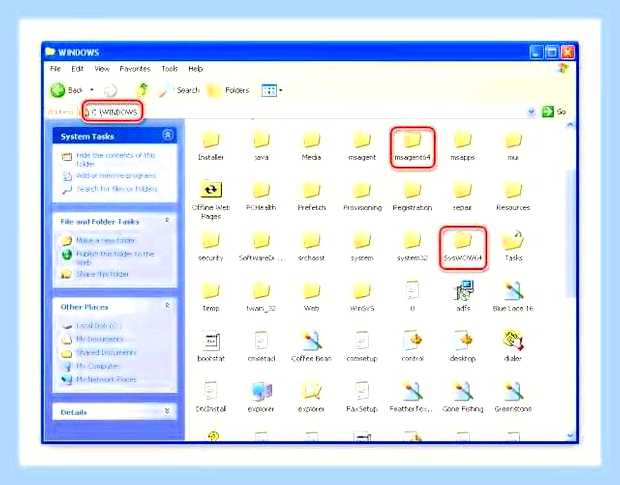Select the Prefetch folder
Viewport: 620px width, 485px height.
point(312,196)
